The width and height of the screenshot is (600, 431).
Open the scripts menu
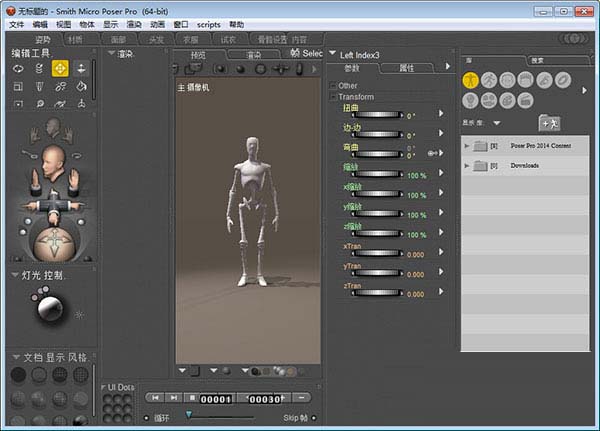pyautogui.click(x=209, y=23)
